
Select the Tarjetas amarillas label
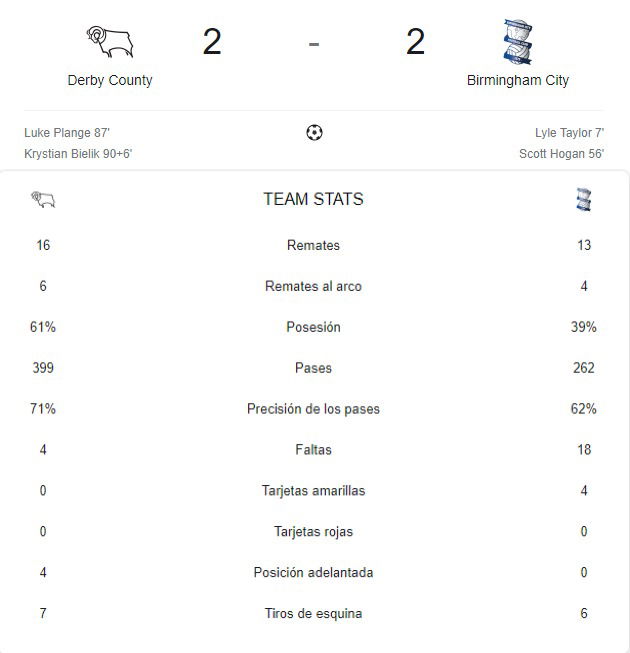[314, 491]
